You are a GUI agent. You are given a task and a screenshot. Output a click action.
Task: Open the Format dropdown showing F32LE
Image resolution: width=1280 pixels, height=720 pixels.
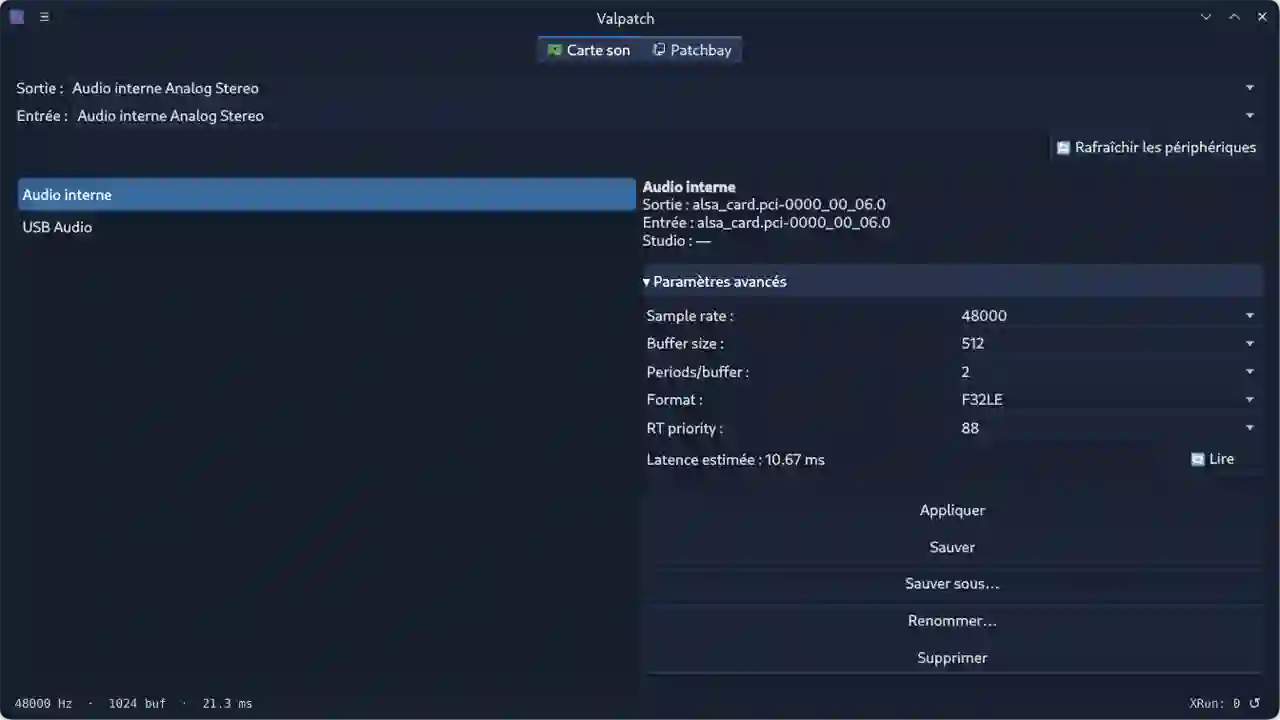coord(1108,400)
